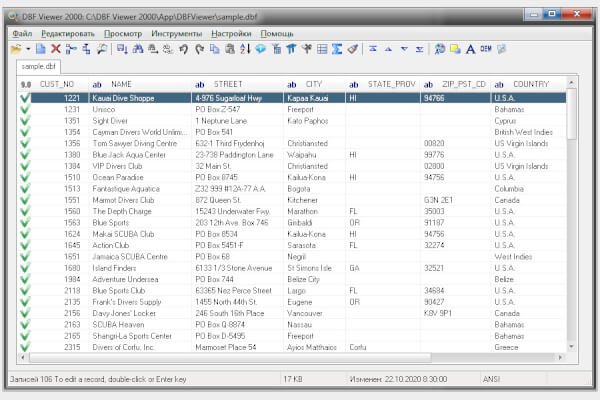
Task: Open the color palette settings icon
Action: (x=440, y=49)
